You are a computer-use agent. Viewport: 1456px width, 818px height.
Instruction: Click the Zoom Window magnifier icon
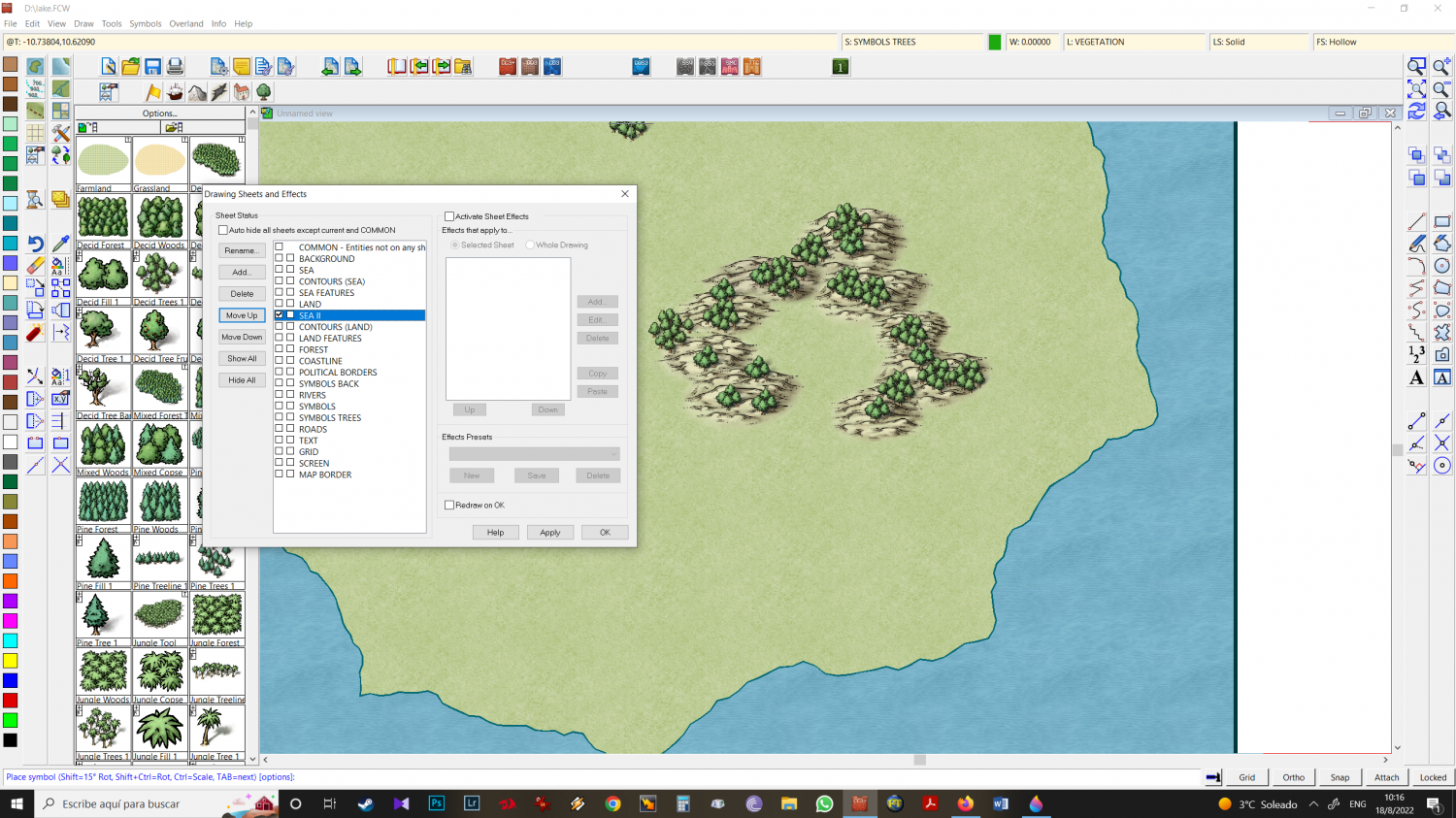[x=1417, y=66]
